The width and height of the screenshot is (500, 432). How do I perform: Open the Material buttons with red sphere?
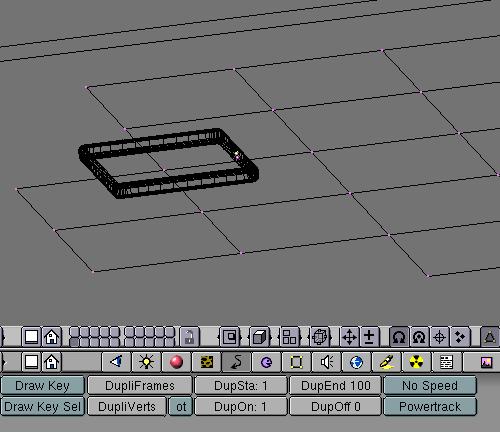176,362
